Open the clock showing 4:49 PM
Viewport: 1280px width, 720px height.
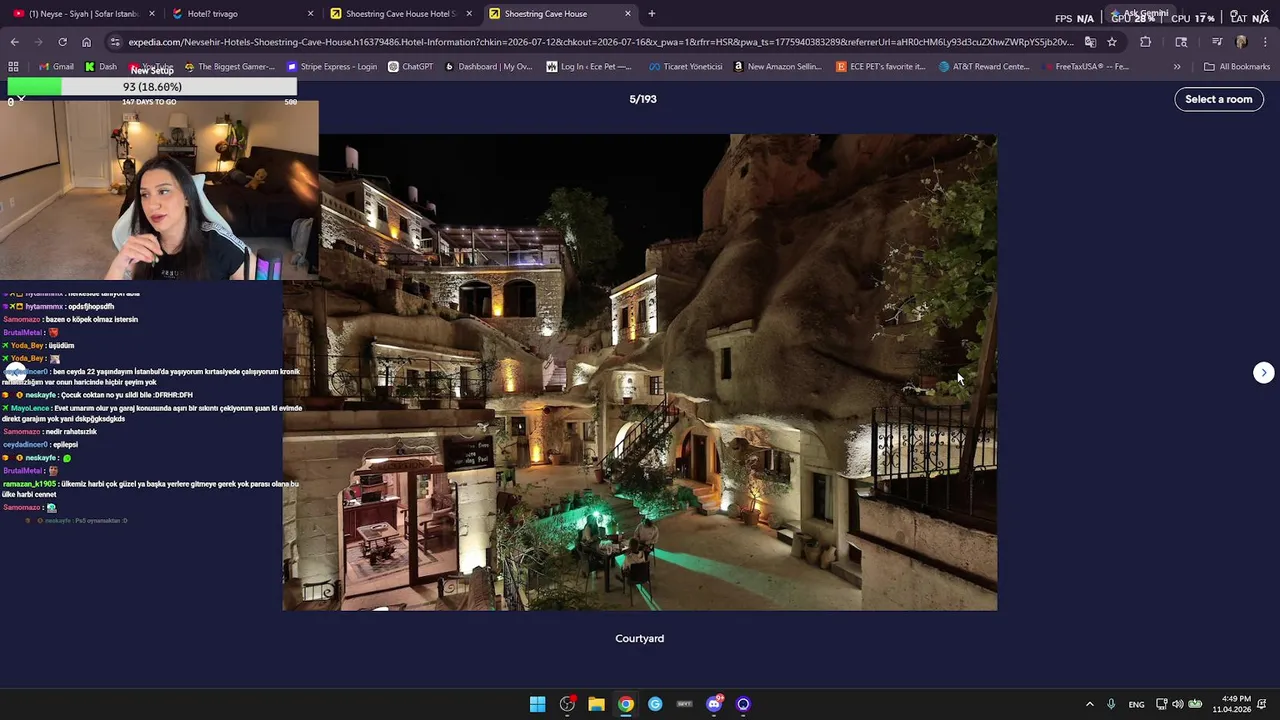[1232, 704]
